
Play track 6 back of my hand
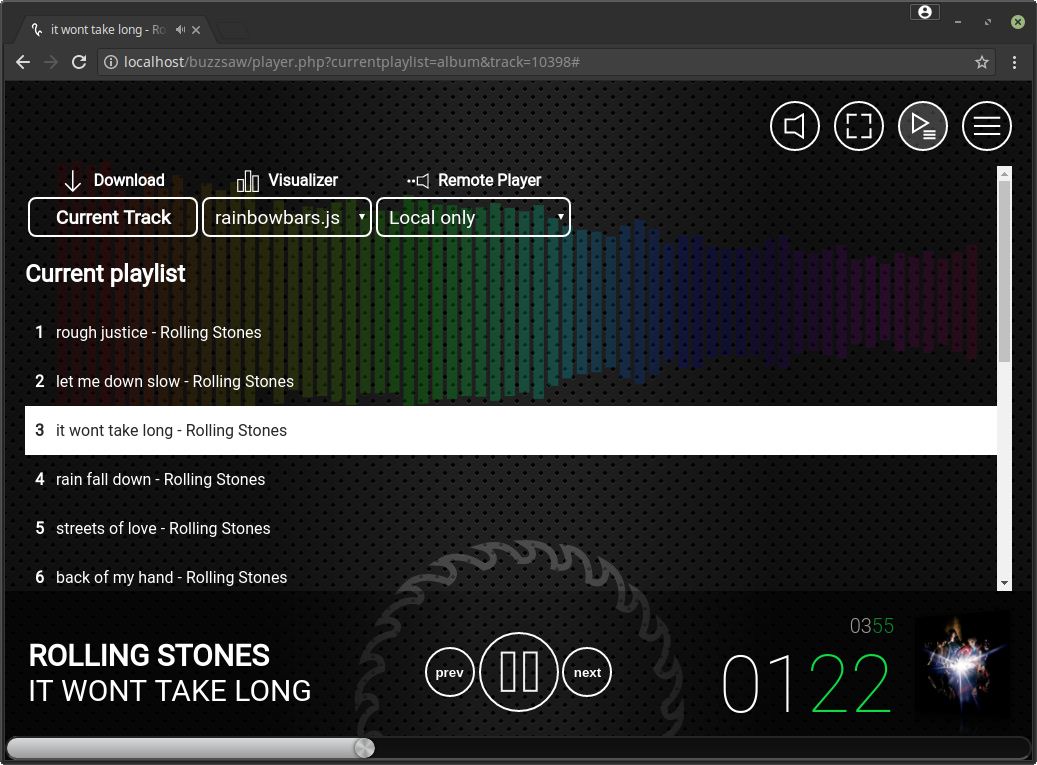[511, 577]
